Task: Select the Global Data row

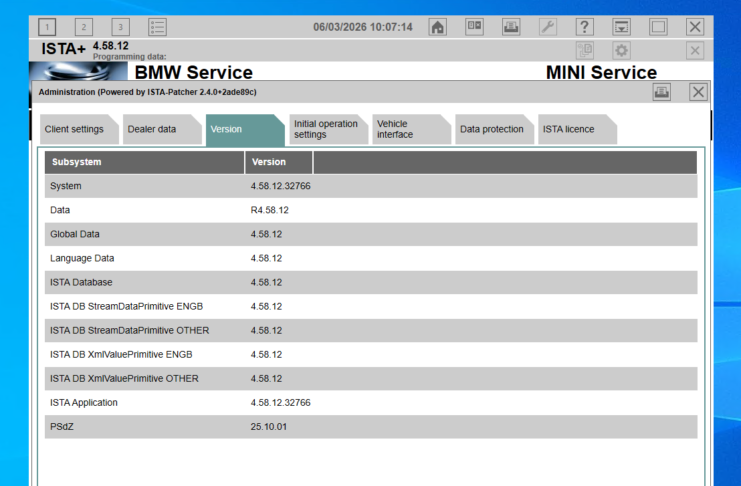Action: (x=371, y=234)
